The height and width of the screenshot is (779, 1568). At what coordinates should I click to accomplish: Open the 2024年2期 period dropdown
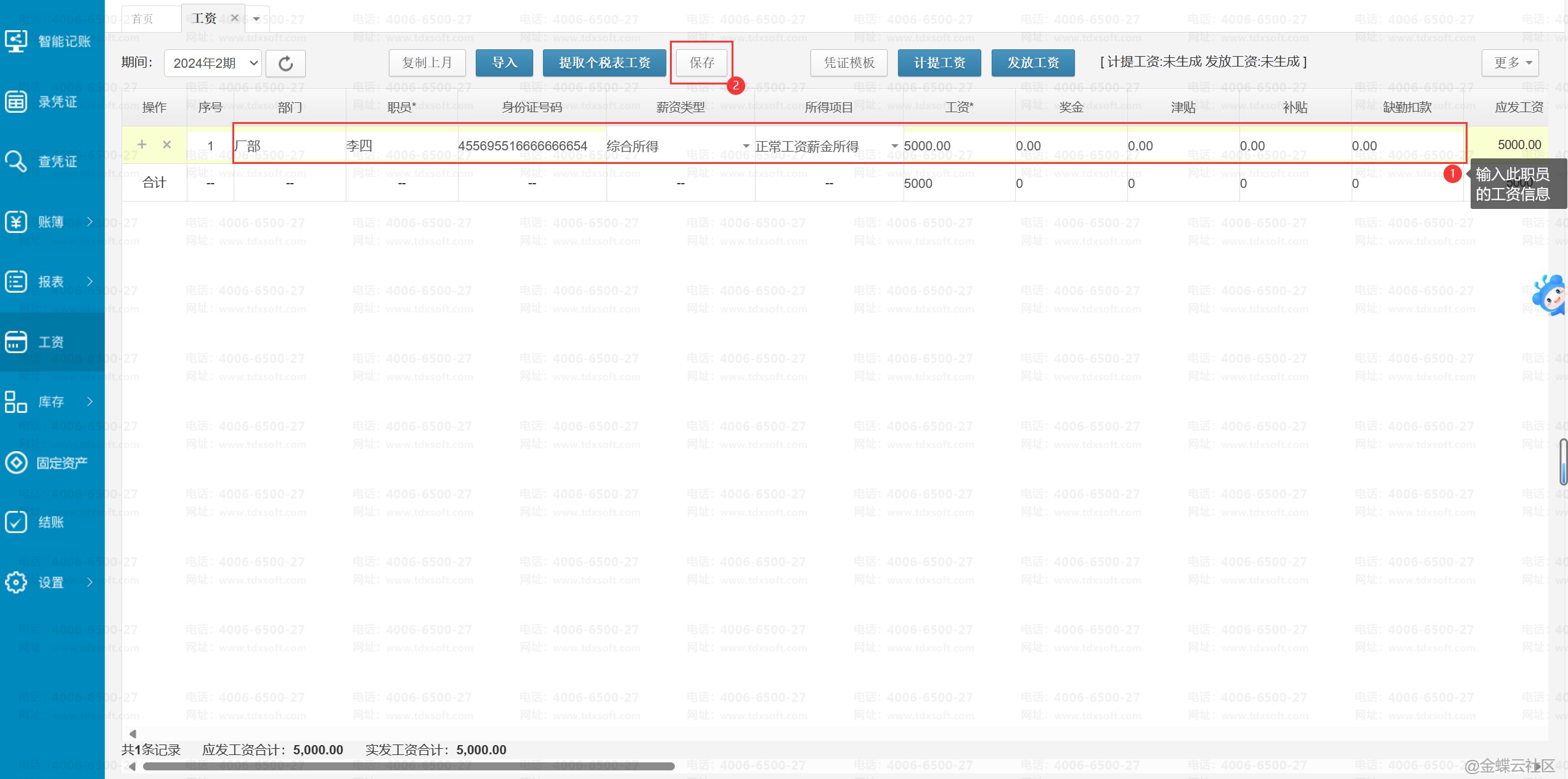[213, 63]
